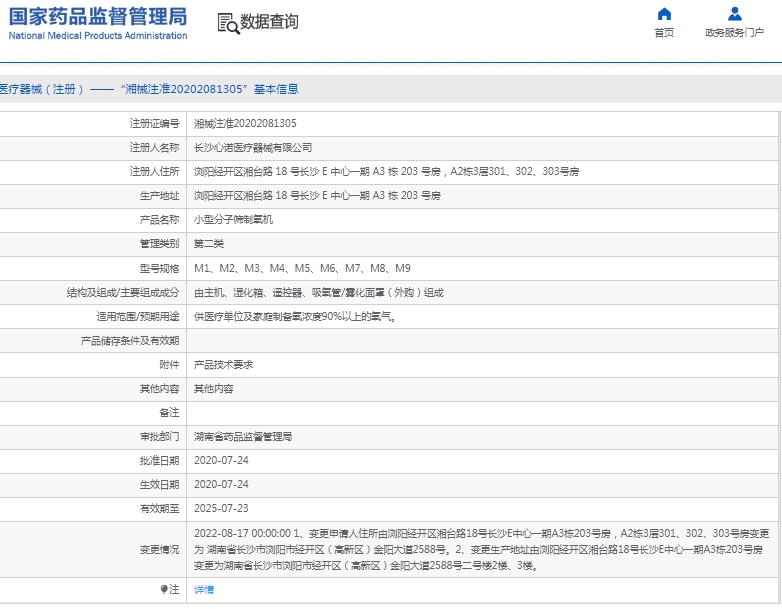Click the 数据查询 magnifier document icon

click(227, 23)
